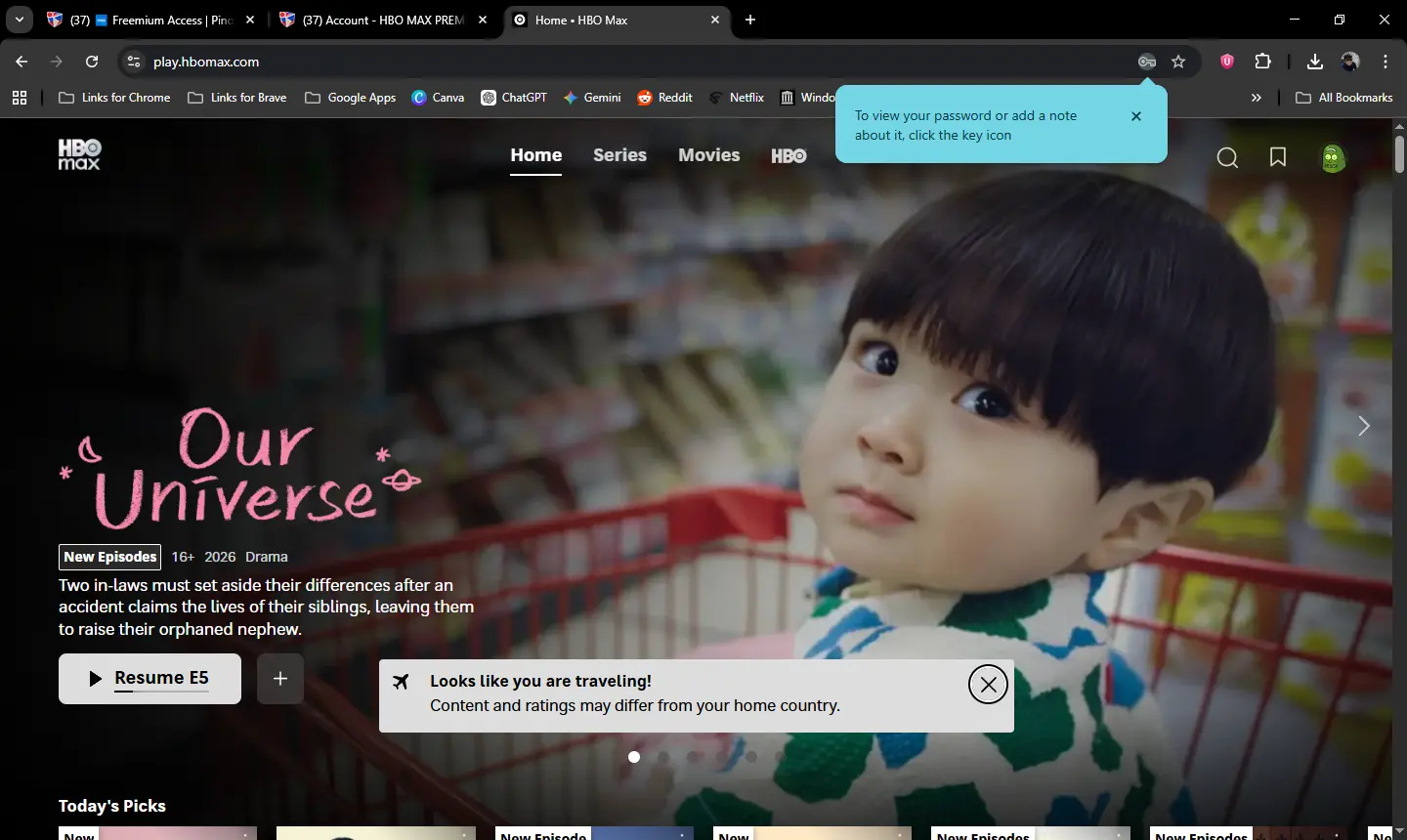The height and width of the screenshot is (840, 1407).
Task: Open the Extensions puzzle icon
Action: click(1263, 62)
